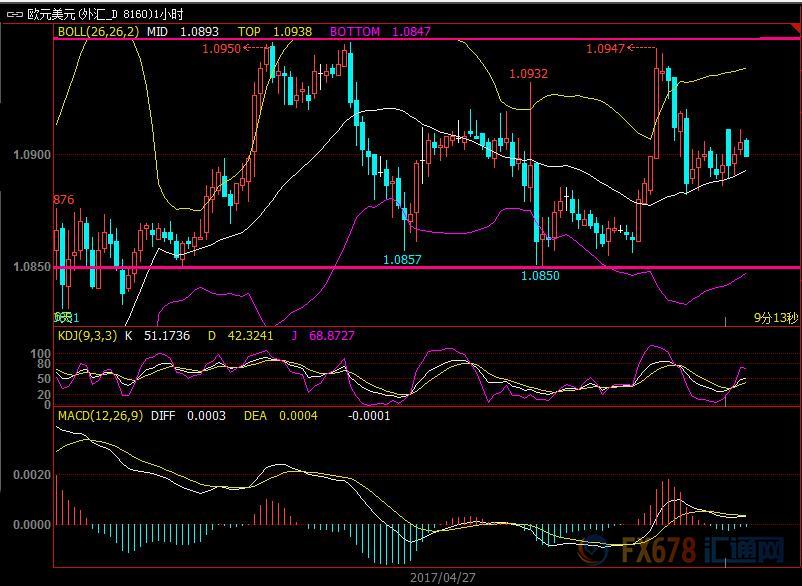Click the 9分13秒 countdown timer
The image size is (802, 586).
(775, 317)
